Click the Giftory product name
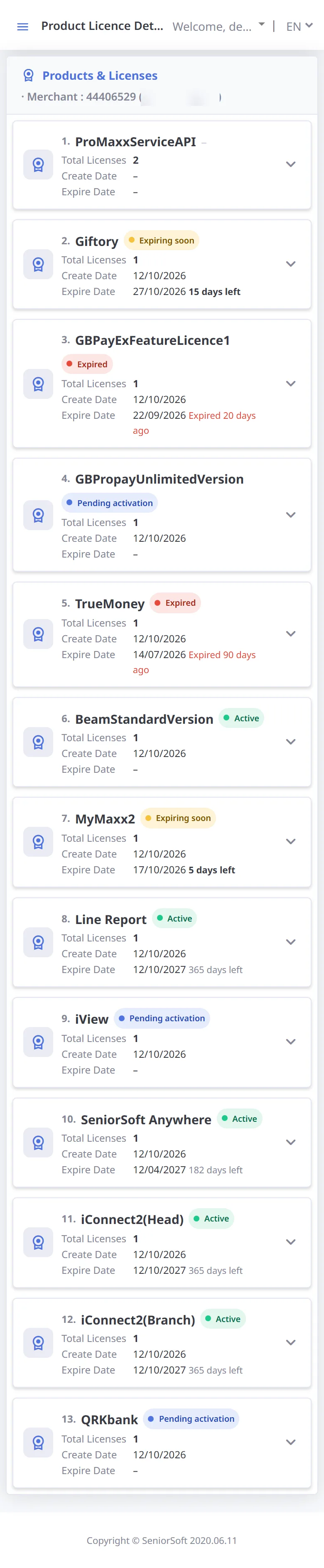324x1568 pixels. 97,242
